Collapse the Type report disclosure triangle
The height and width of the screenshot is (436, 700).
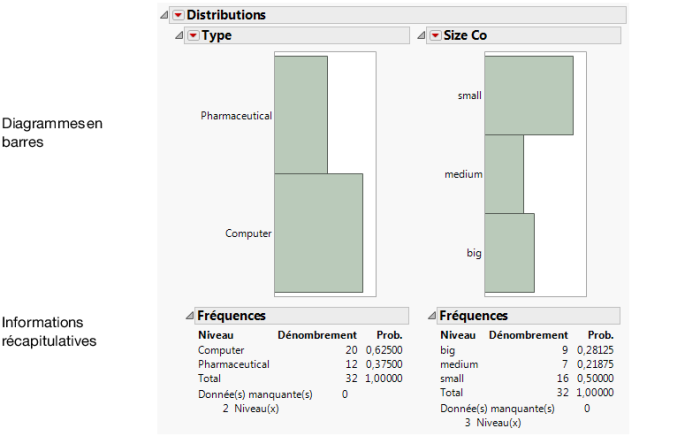click(180, 36)
